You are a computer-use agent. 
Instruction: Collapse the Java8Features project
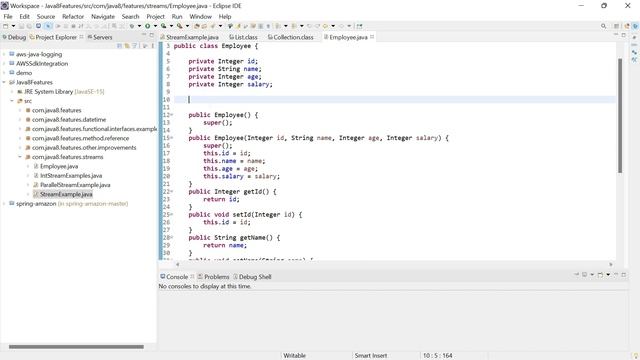click(4, 82)
